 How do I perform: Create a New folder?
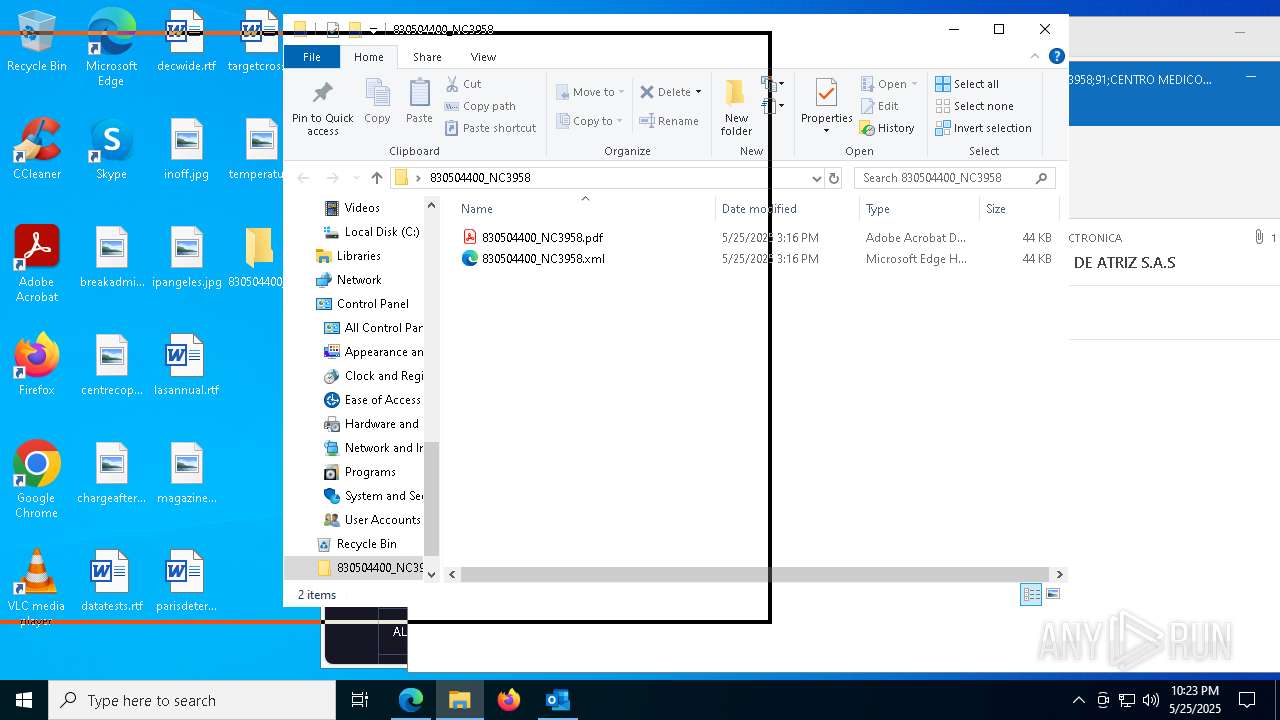coord(736,107)
